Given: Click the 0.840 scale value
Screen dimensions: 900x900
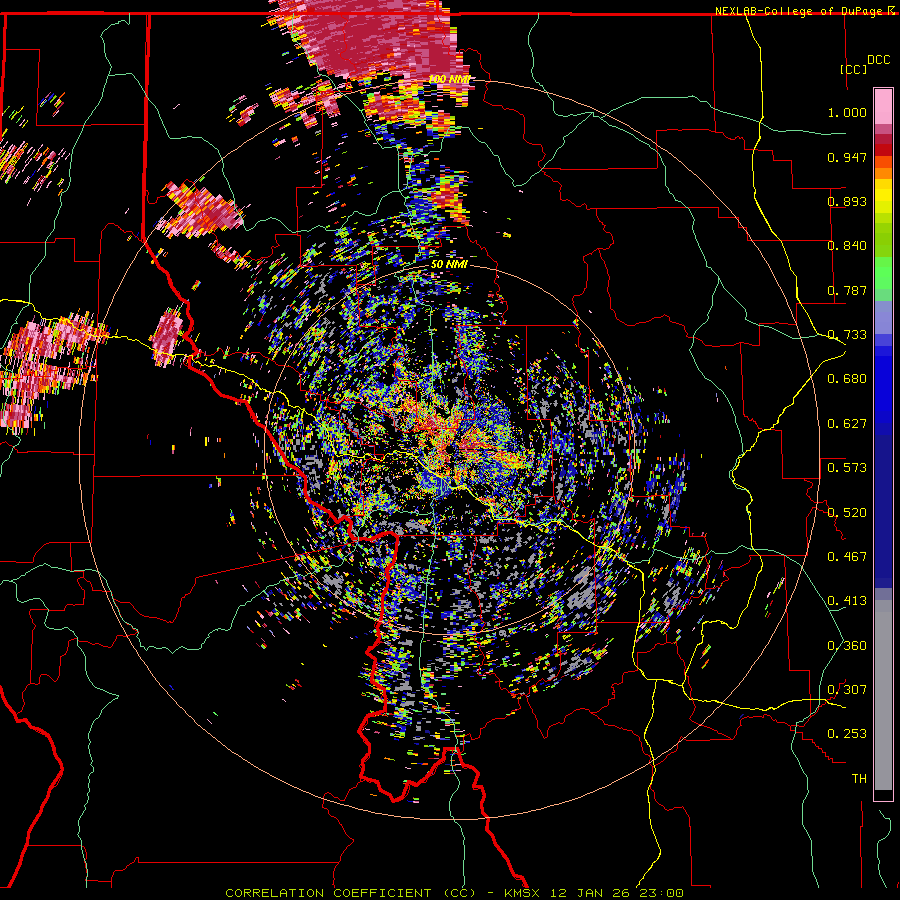Looking at the screenshot, I should (x=847, y=246).
